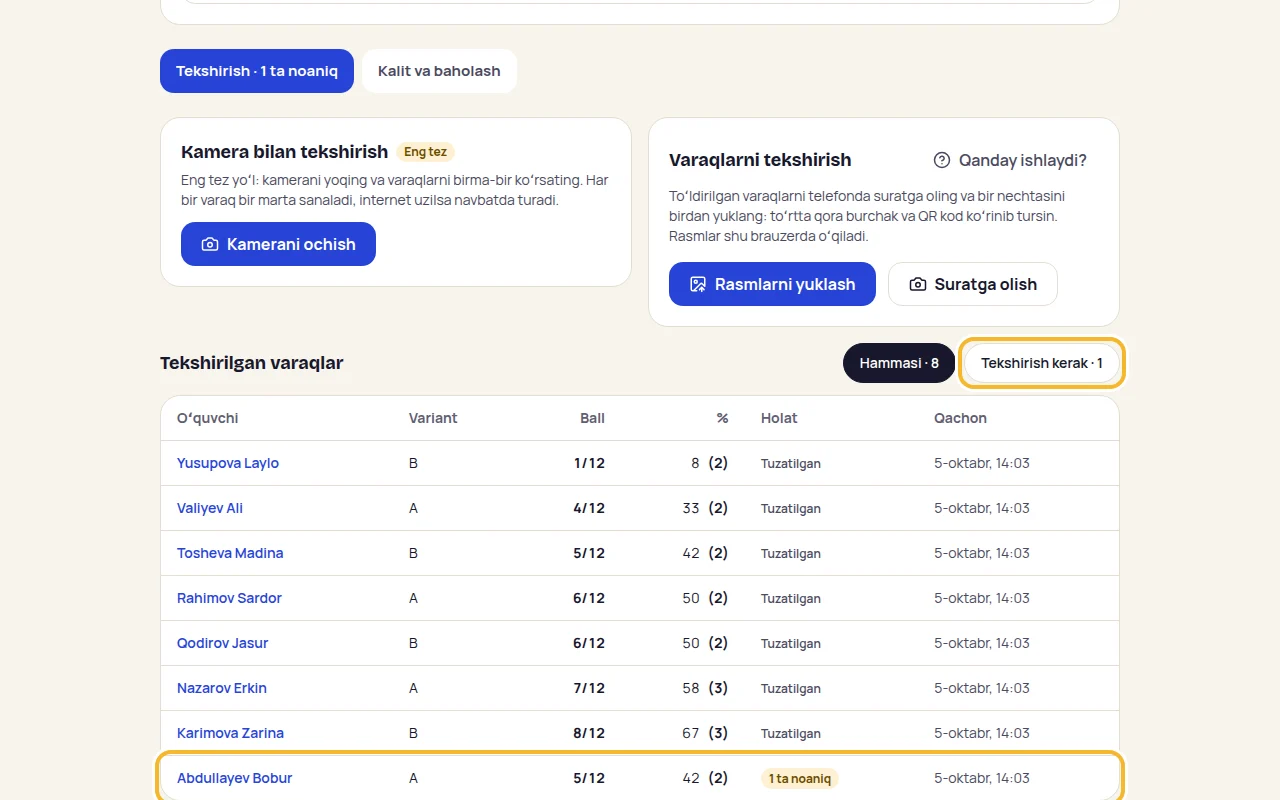Open the Kalit va baholash tab

point(439,71)
